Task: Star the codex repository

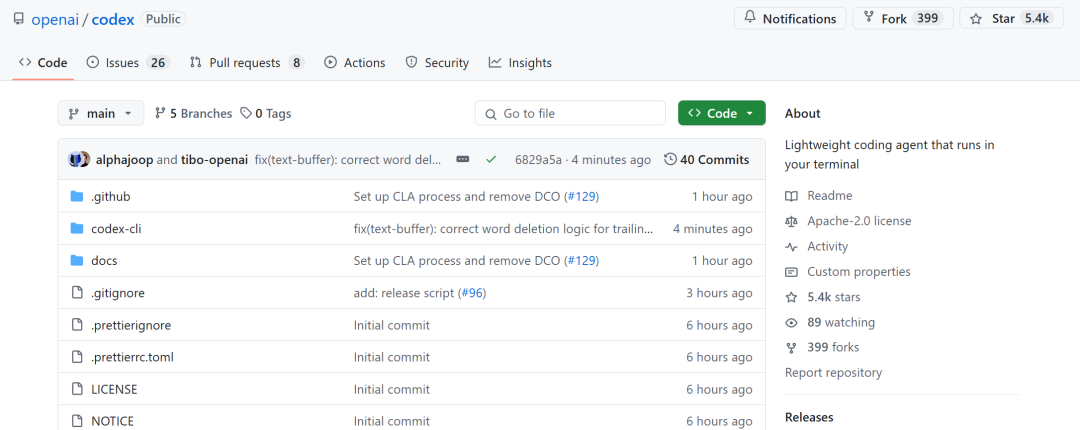Action: coord(1004,19)
